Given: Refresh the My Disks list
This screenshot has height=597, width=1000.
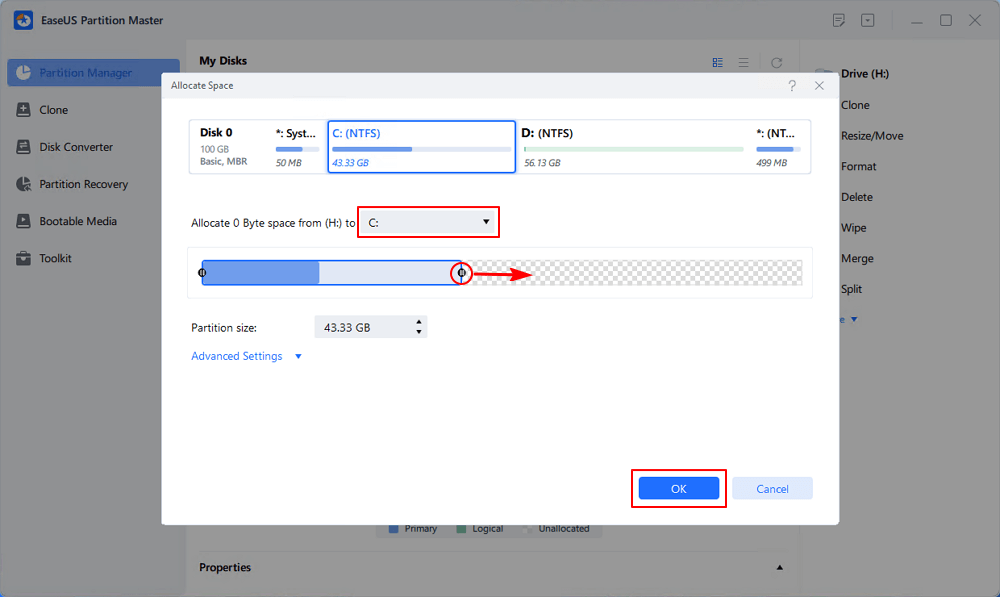Looking at the screenshot, I should click(776, 63).
